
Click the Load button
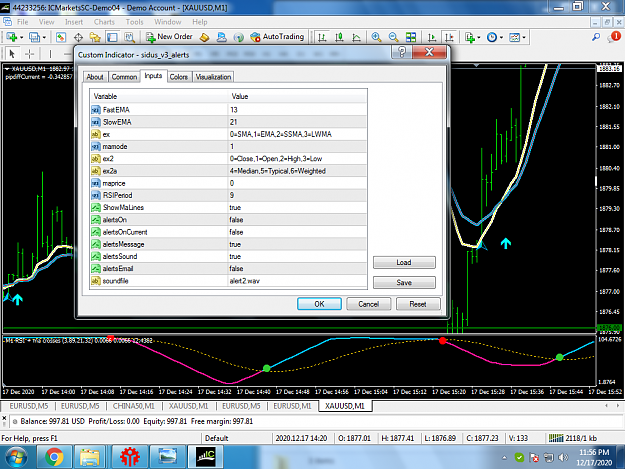[x=404, y=262]
